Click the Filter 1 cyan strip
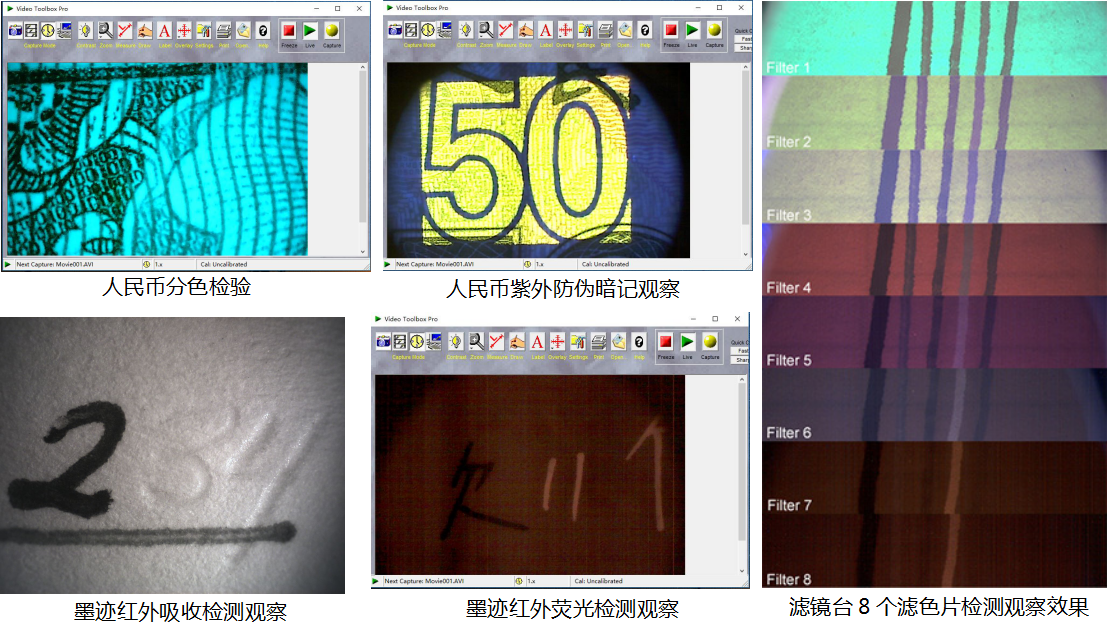This screenshot has height=634, width=1107. point(934,38)
